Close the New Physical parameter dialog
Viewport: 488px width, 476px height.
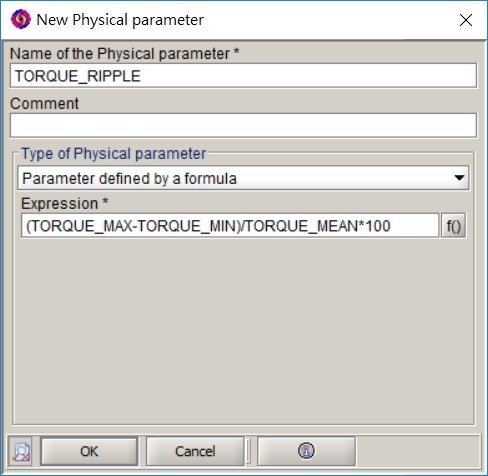pos(465,20)
